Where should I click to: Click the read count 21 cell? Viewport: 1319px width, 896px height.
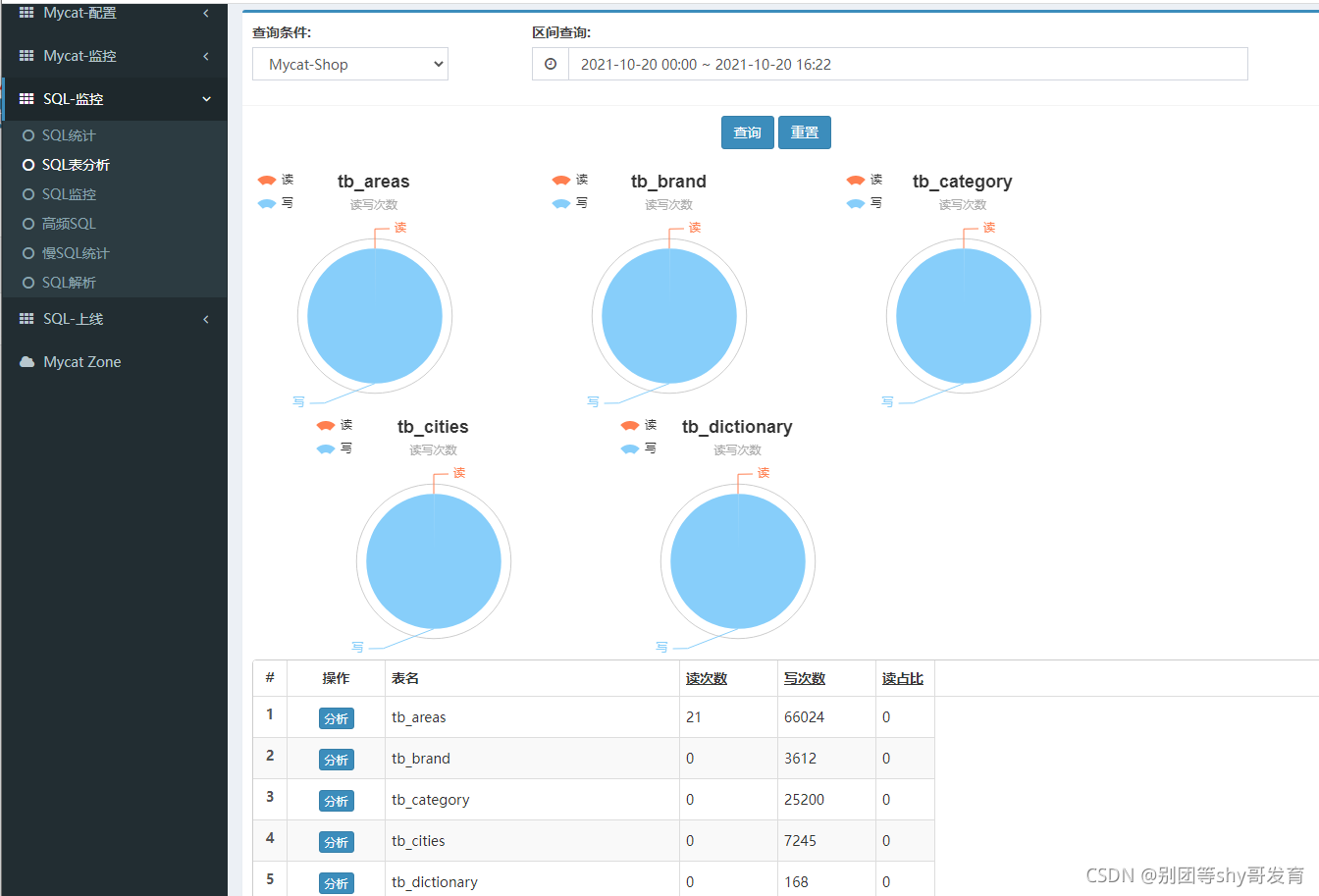click(728, 717)
